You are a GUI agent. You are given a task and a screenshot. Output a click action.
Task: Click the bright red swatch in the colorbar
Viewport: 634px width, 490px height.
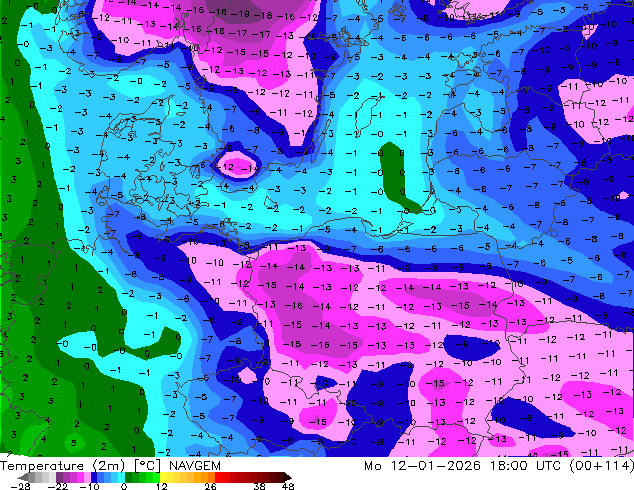click(x=218, y=477)
